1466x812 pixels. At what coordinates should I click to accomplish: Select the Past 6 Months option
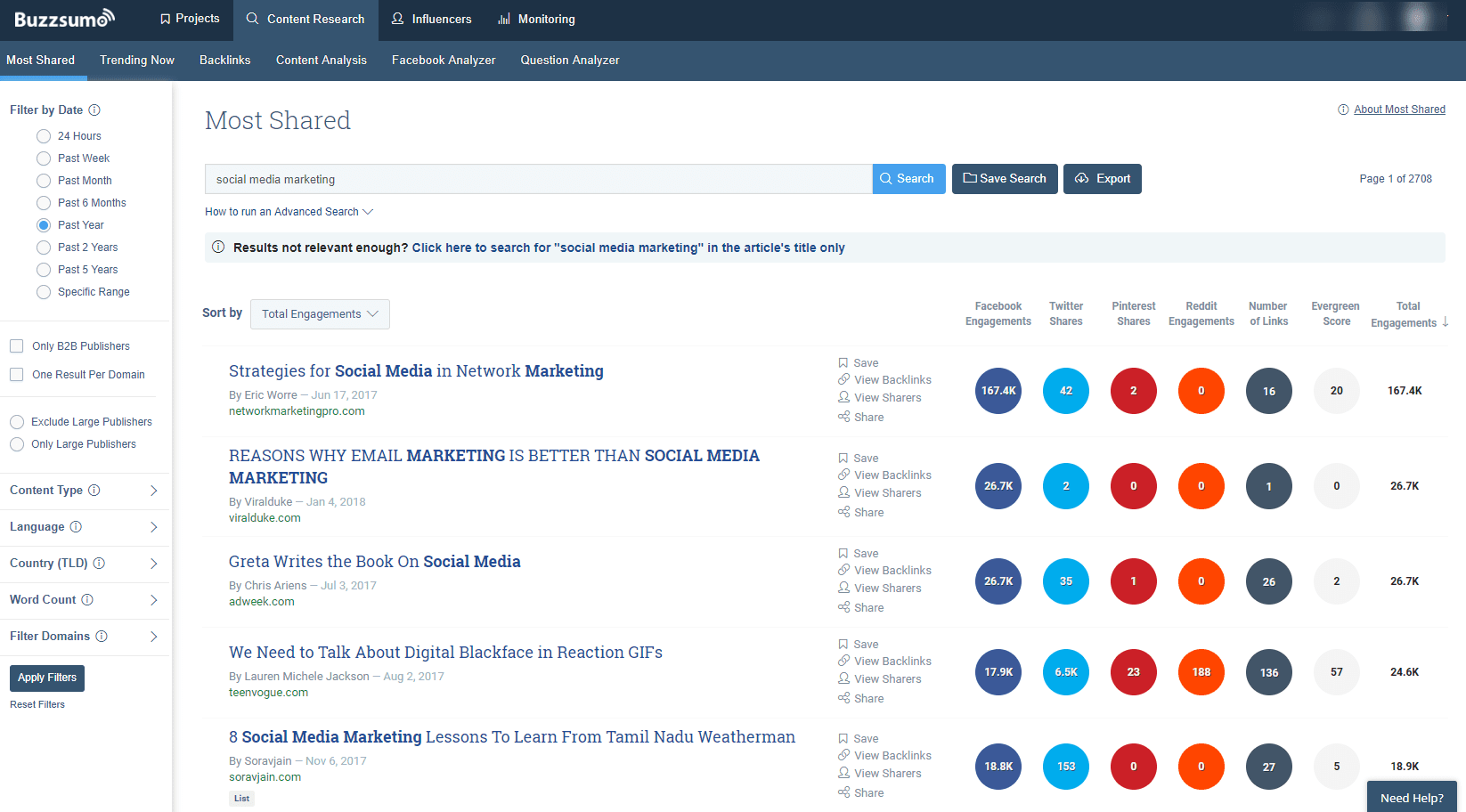(x=44, y=203)
